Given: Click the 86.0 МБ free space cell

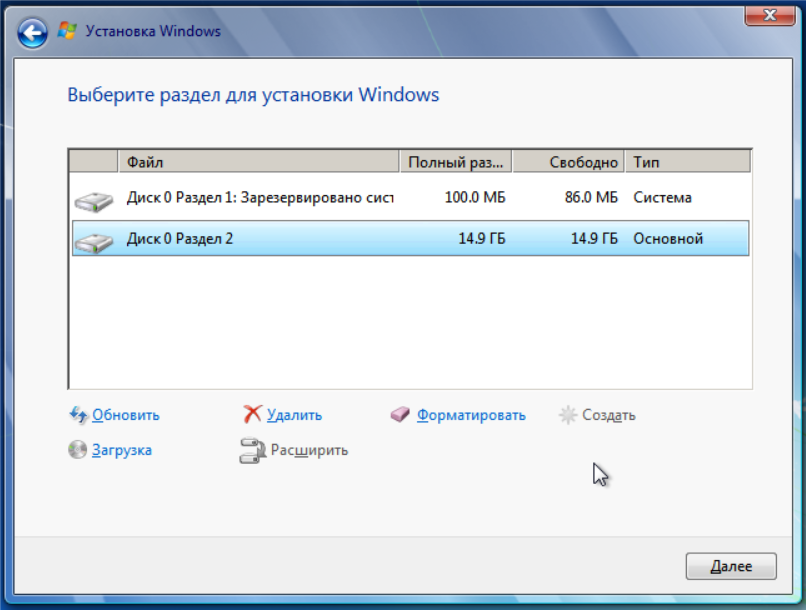Looking at the screenshot, I should 591,198.
